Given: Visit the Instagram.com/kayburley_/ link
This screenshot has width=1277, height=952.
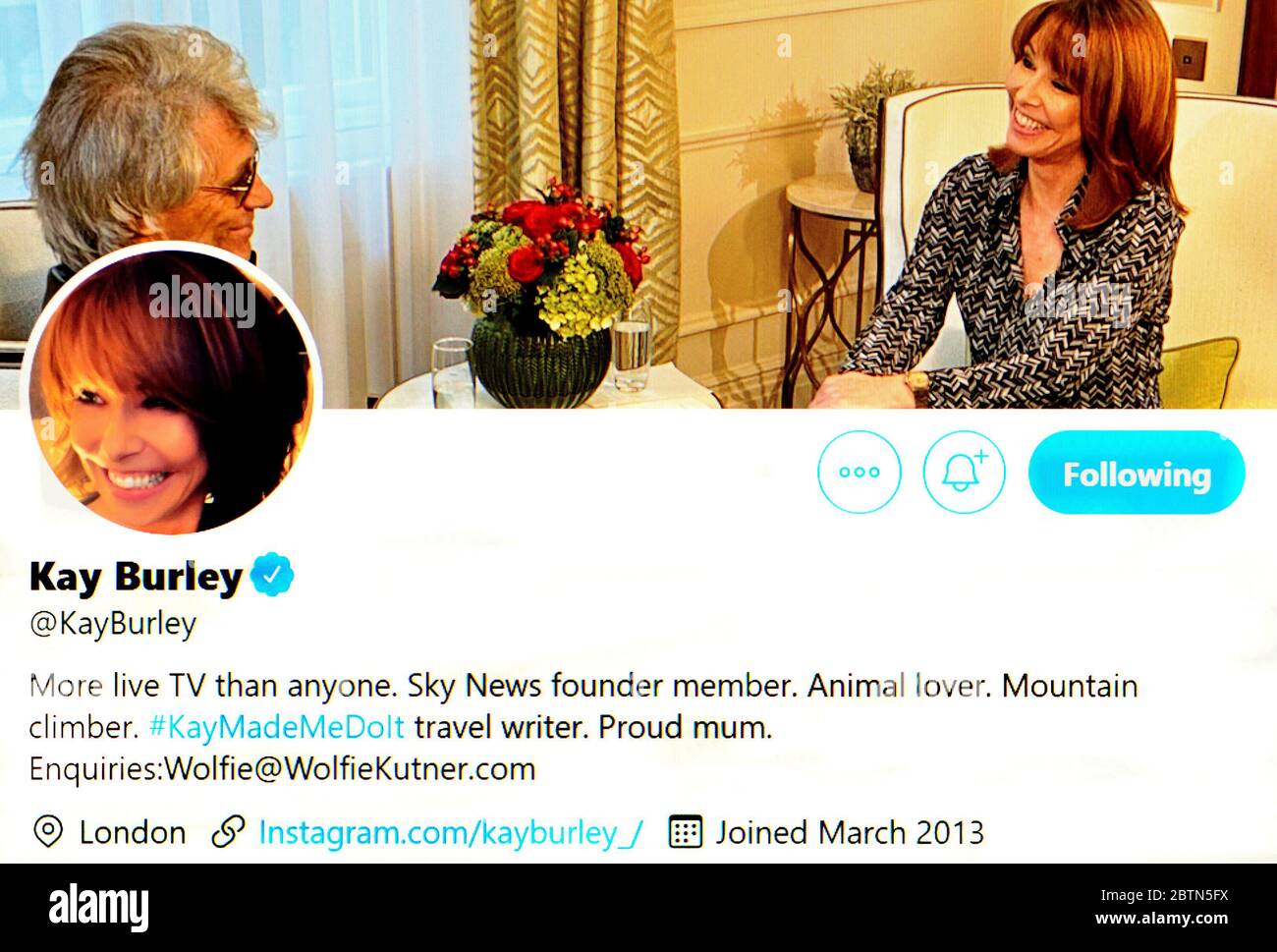Looking at the screenshot, I should pyautogui.click(x=451, y=833).
